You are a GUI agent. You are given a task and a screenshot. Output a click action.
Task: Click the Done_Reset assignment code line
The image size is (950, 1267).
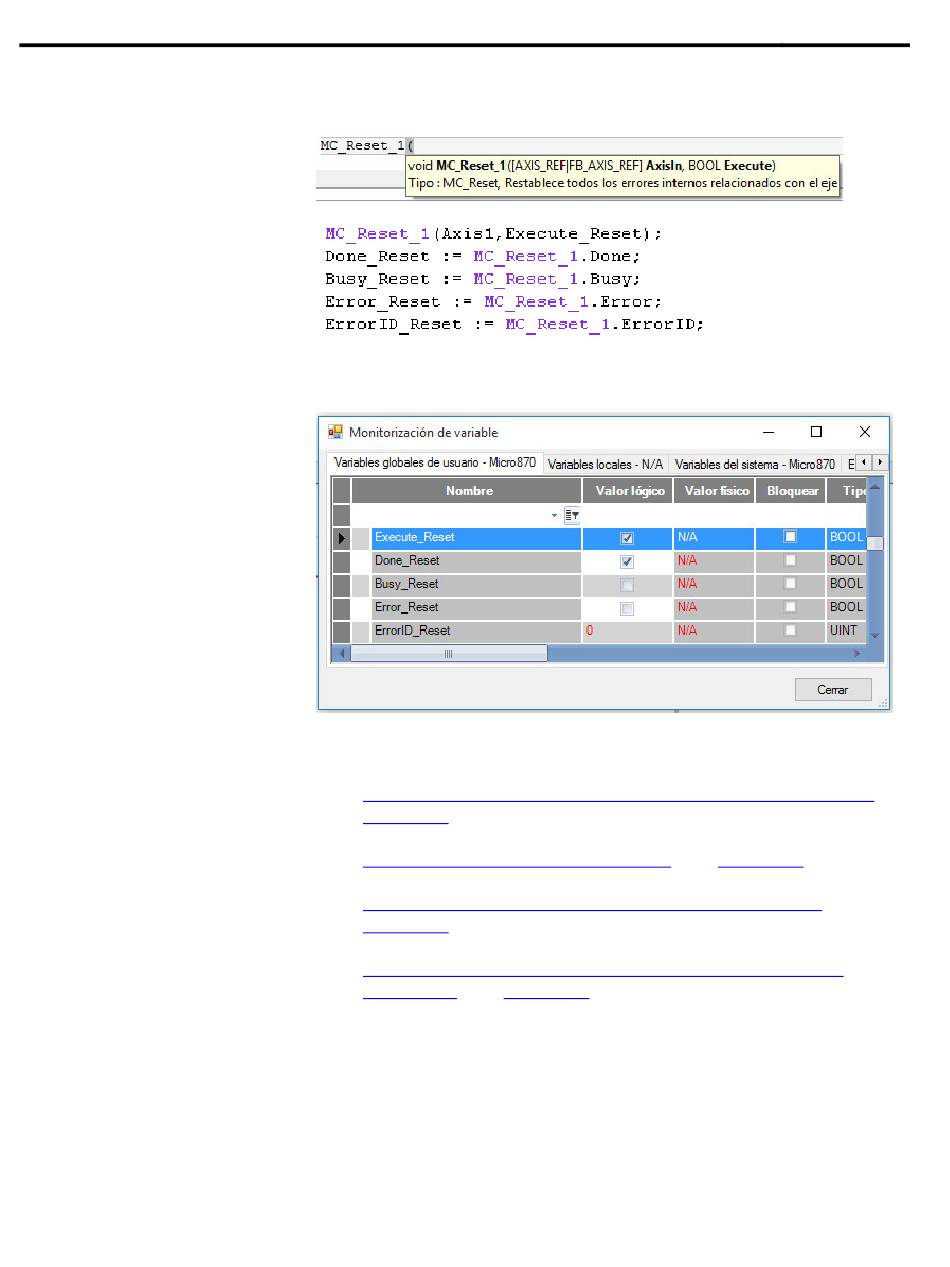pyautogui.click(x=483, y=256)
